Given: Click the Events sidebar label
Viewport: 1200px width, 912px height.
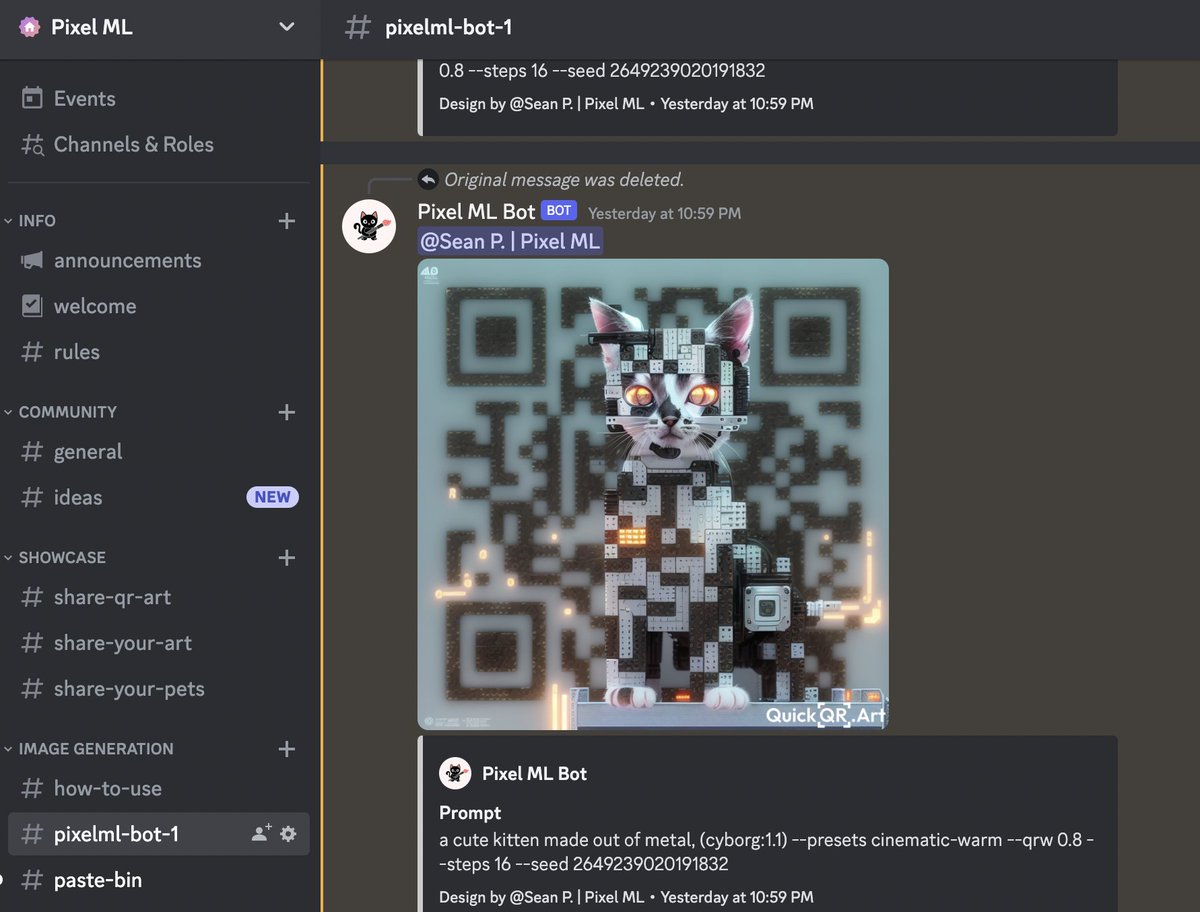Looking at the screenshot, I should (84, 98).
